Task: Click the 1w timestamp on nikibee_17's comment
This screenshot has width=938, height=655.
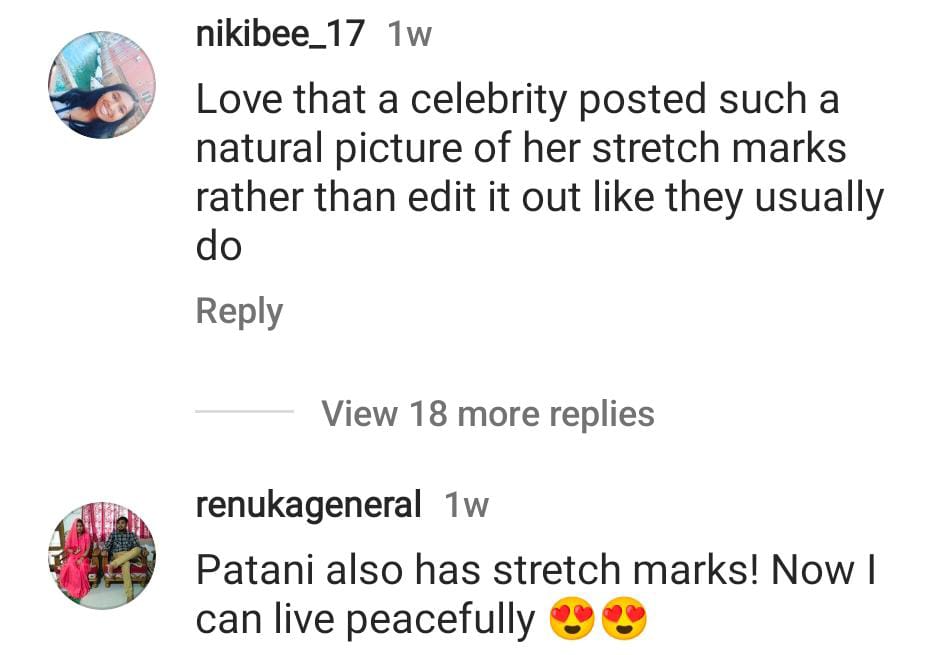Action: [413, 33]
